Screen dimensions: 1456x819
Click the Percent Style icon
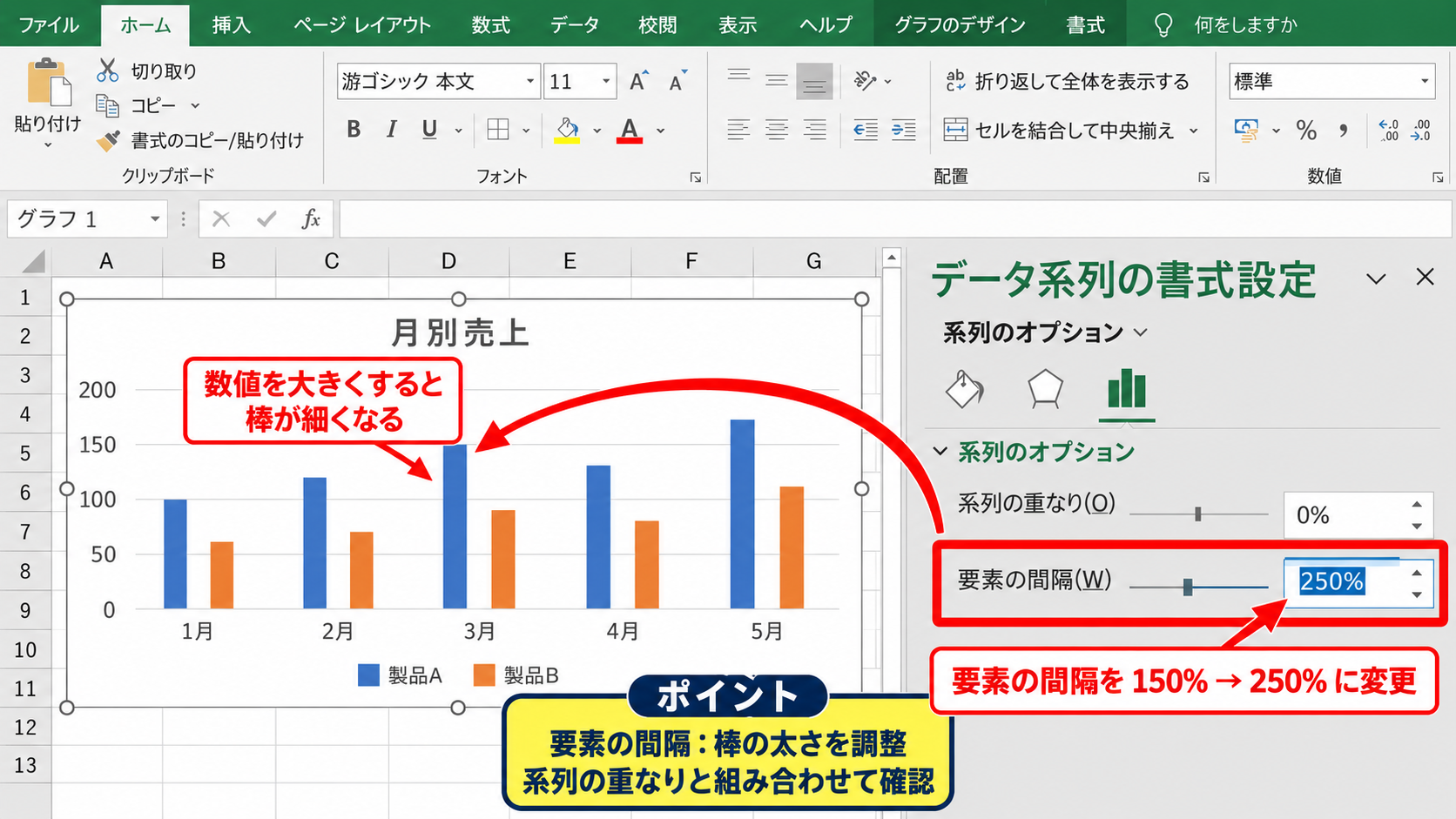tap(1306, 131)
